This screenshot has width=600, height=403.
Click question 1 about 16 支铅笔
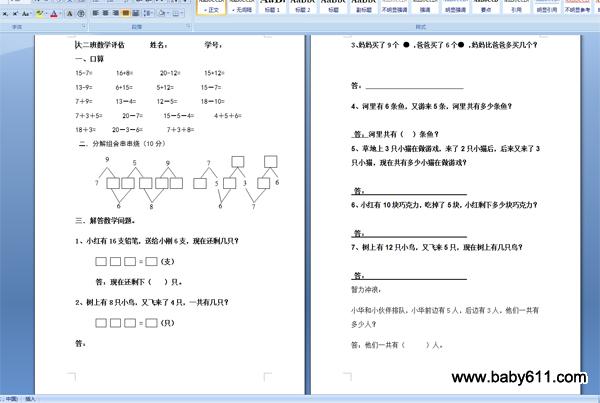click(157, 241)
